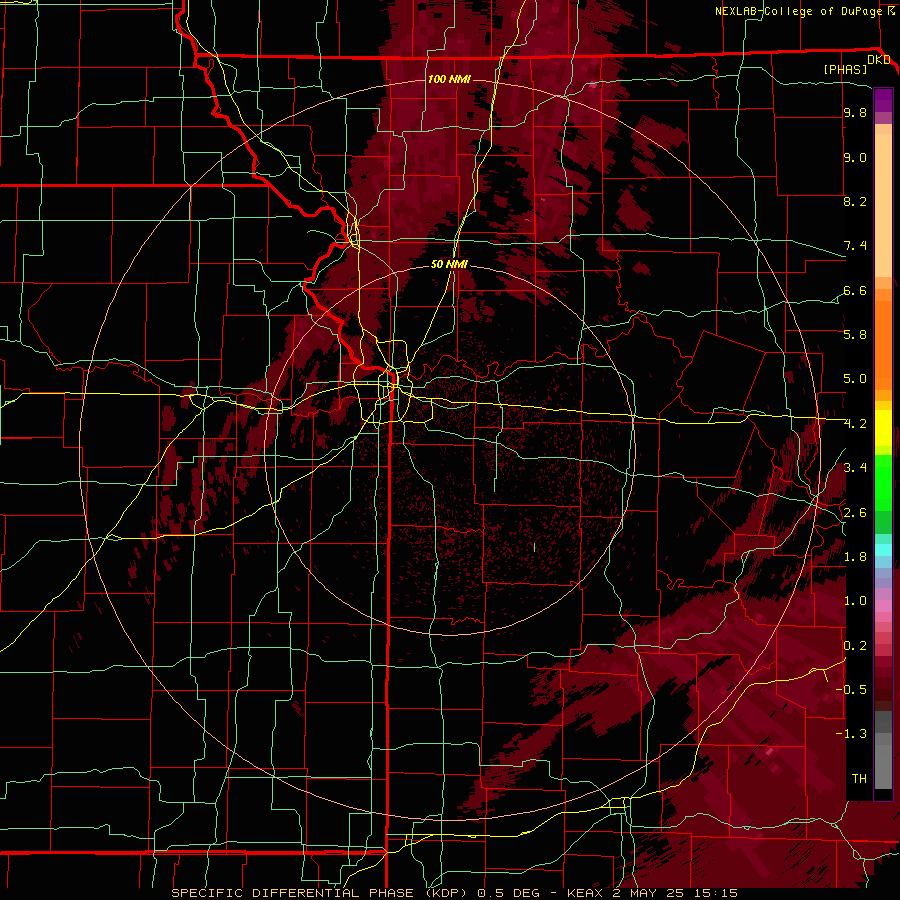
Task: Click the pink color bar segment near 1.0
Action: point(883,606)
